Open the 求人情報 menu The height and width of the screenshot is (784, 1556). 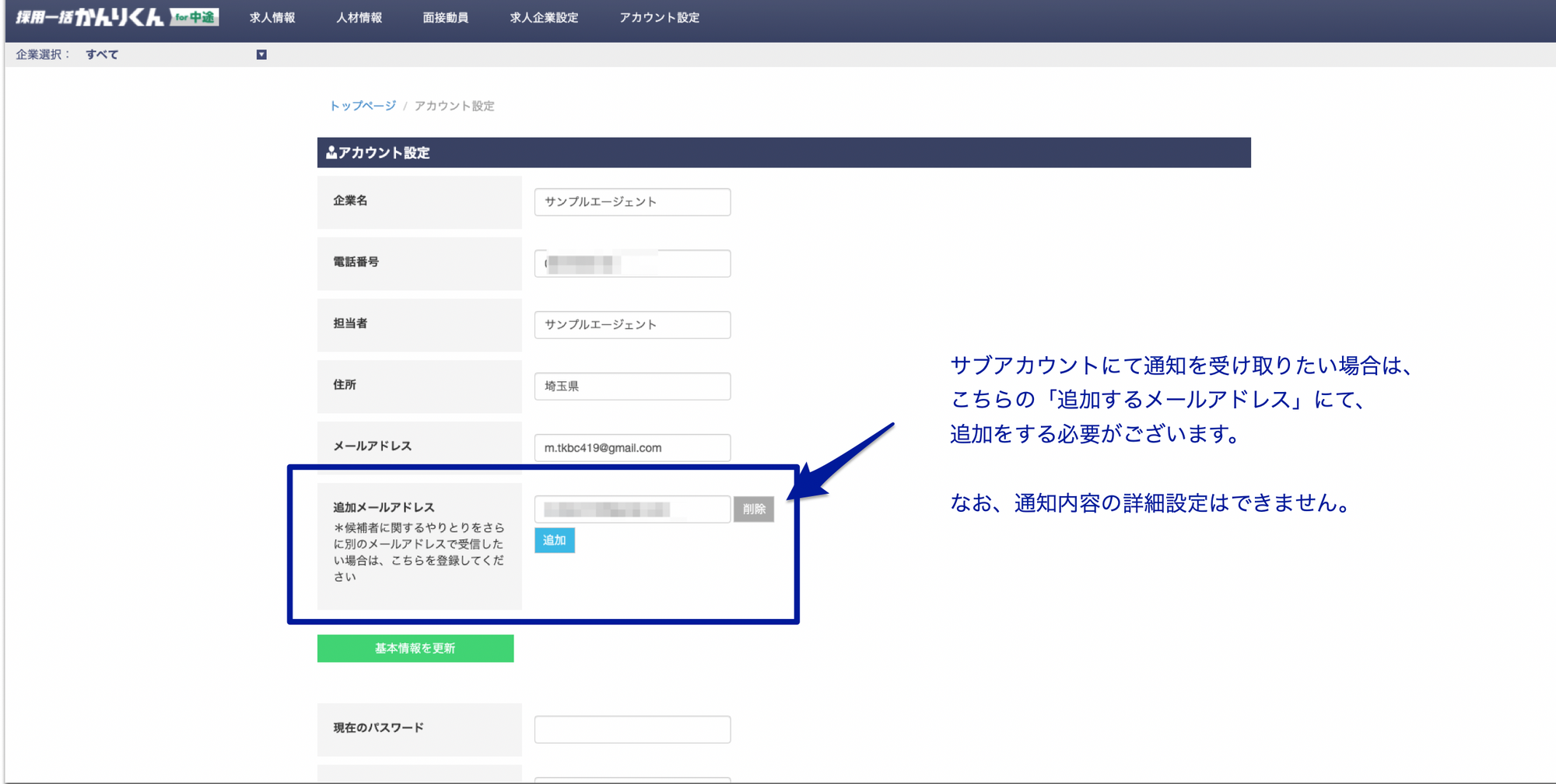[272, 17]
